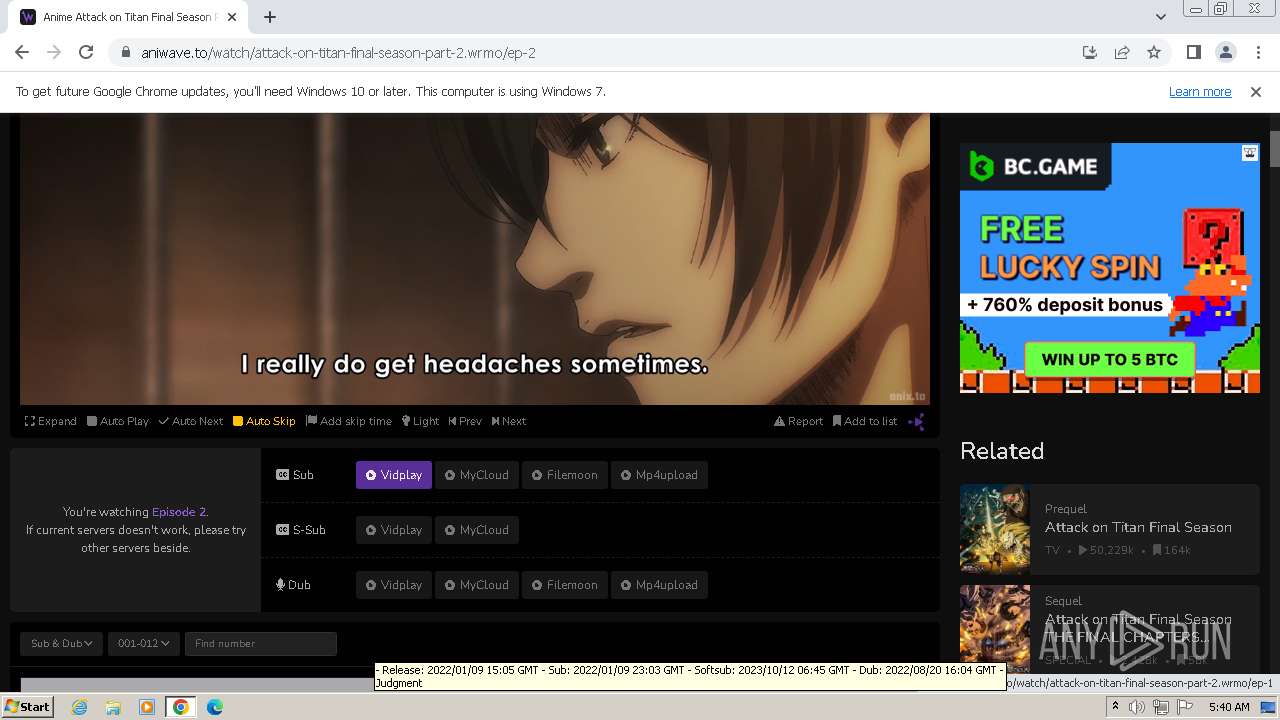The height and width of the screenshot is (720, 1280).
Task: Go to the Prev episode
Action: [465, 421]
